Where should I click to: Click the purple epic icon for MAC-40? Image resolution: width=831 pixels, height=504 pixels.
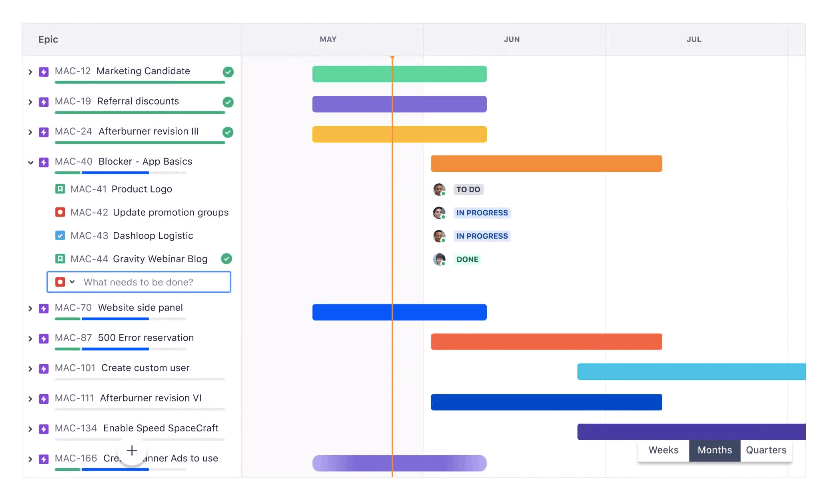pos(44,162)
